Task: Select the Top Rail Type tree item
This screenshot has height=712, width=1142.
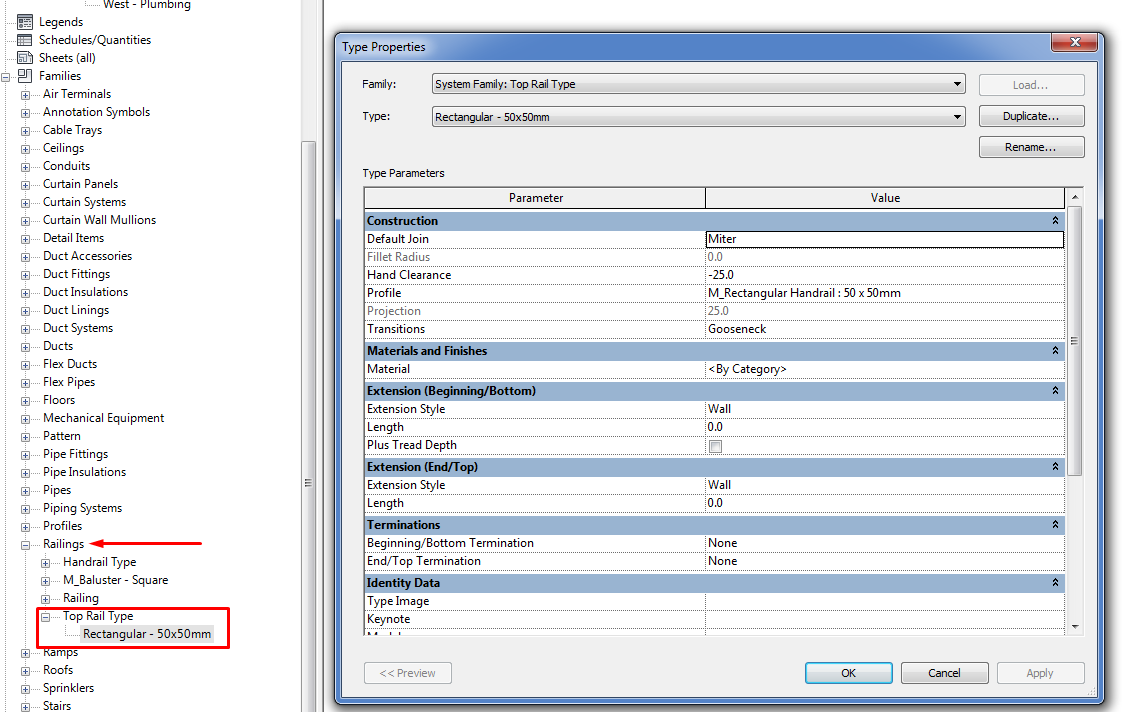Action: [x=98, y=616]
